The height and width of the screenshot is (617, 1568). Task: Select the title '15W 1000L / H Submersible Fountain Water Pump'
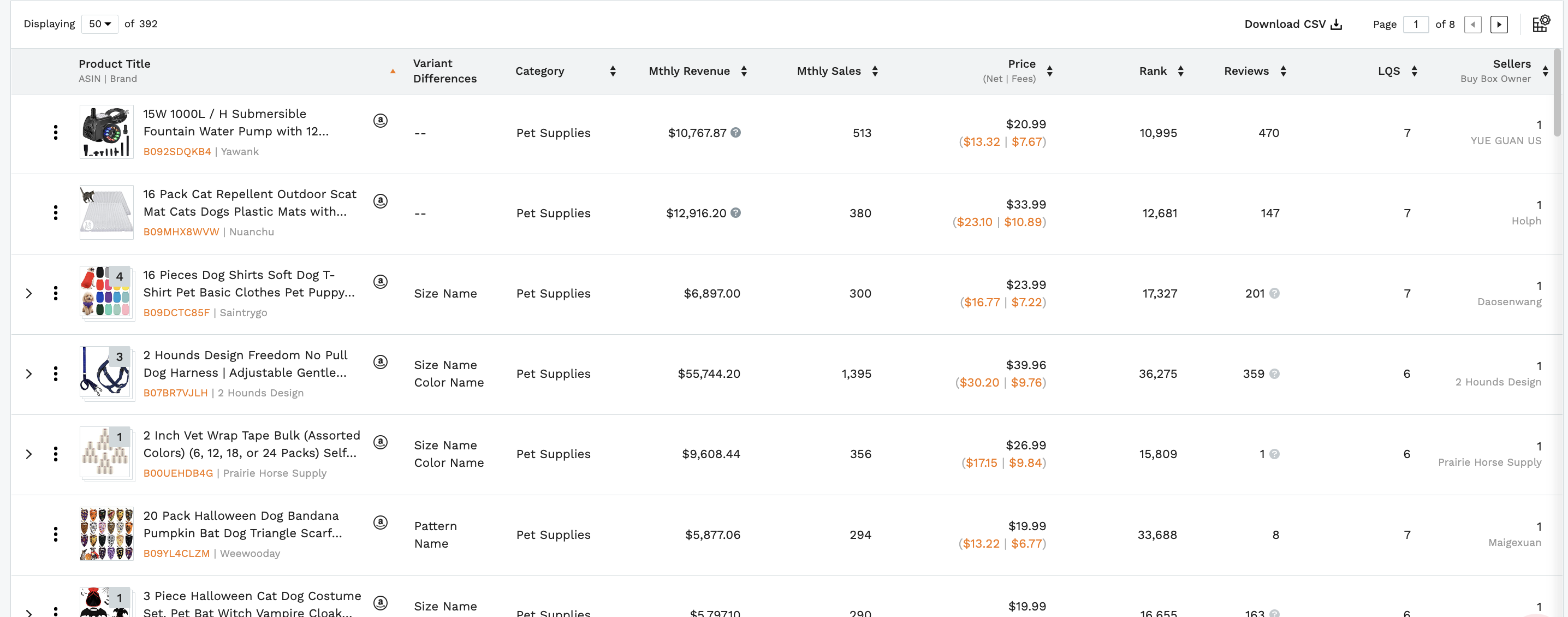point(236,122)
